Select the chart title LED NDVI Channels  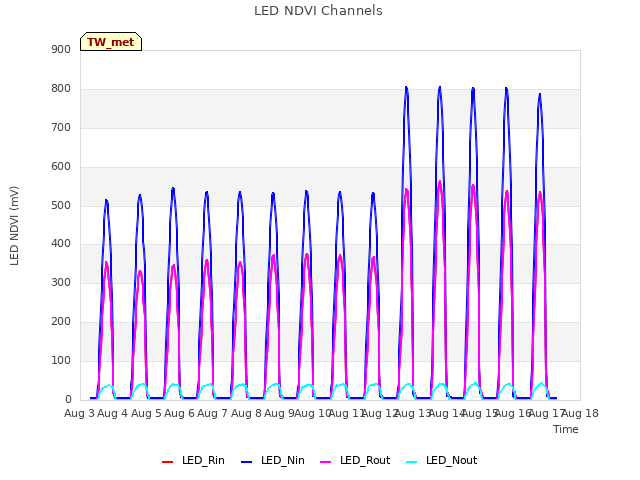pyautogui.click(x=318, y=11)
